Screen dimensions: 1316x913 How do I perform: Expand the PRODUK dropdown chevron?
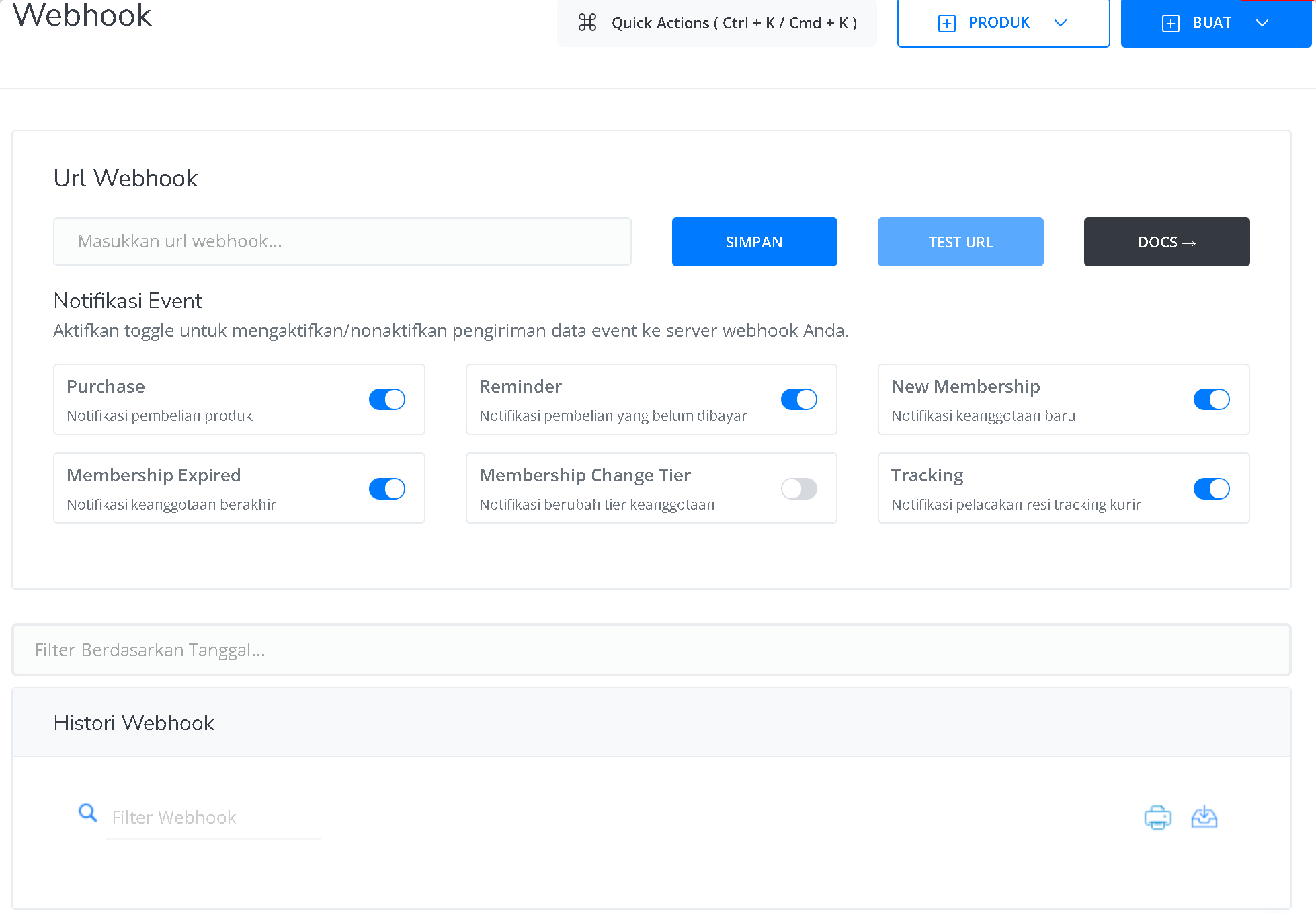[1061, 23]
